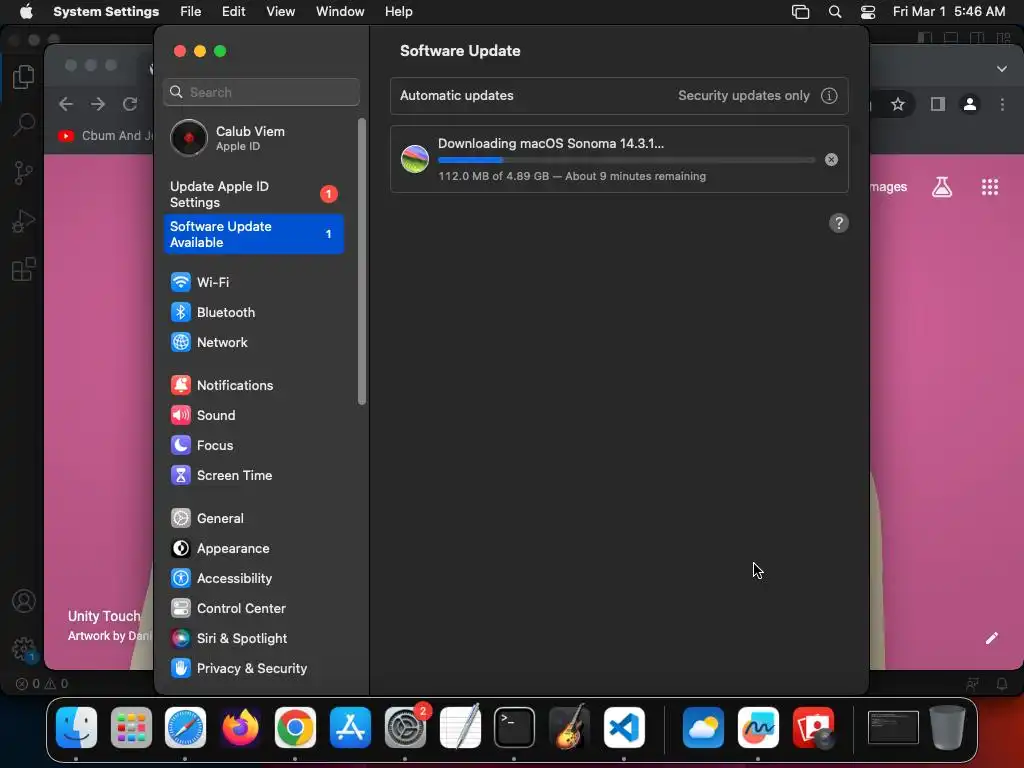Open Privacy & Security settings
1024x768 pixels.
click(254, 669)
